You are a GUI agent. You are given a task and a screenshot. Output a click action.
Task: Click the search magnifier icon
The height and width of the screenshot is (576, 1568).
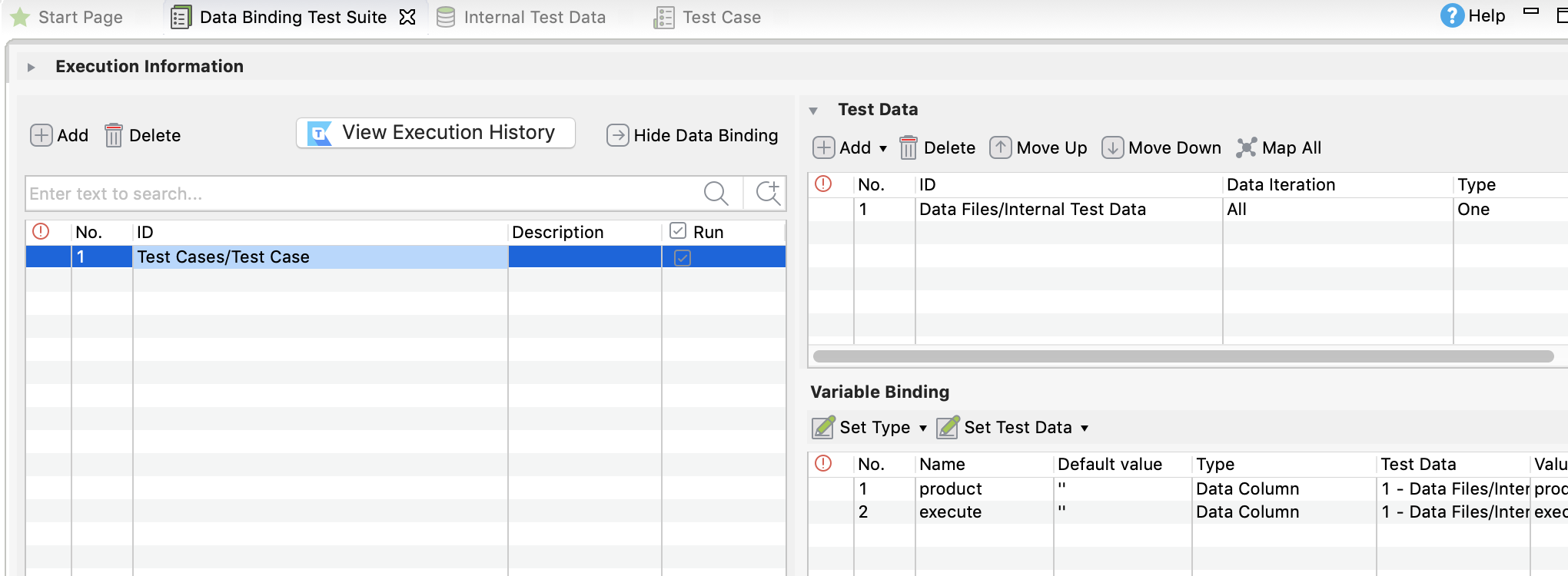point(716,194)
